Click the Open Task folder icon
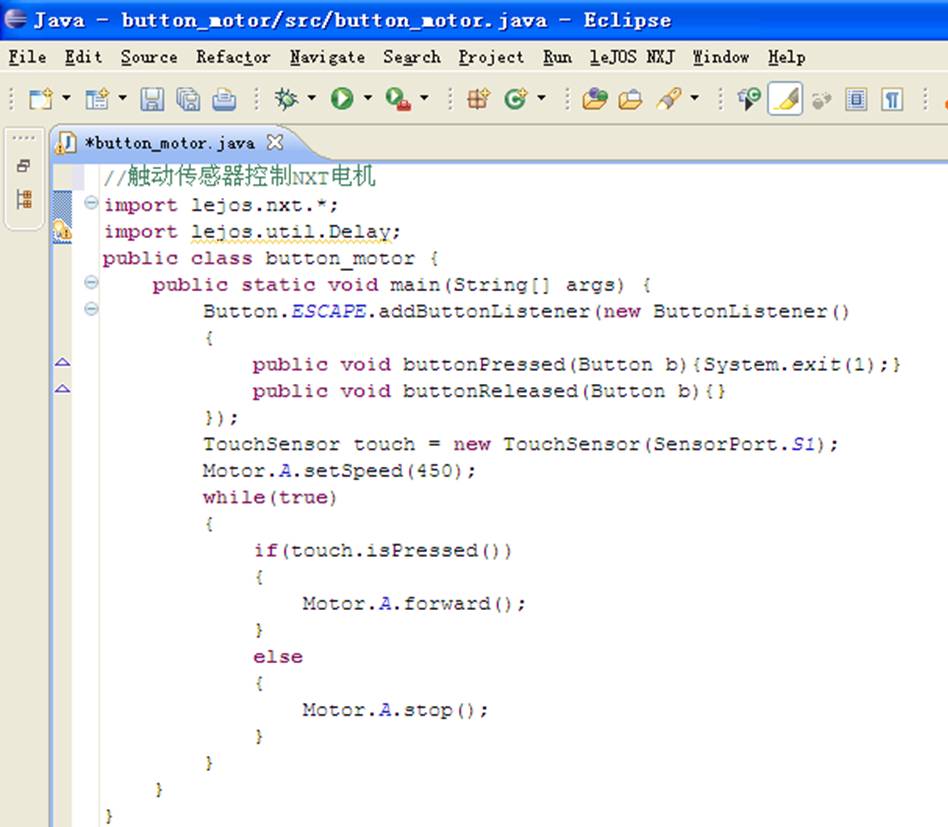The height and width of the screenshot is (827, 948). tap(630, 99)
